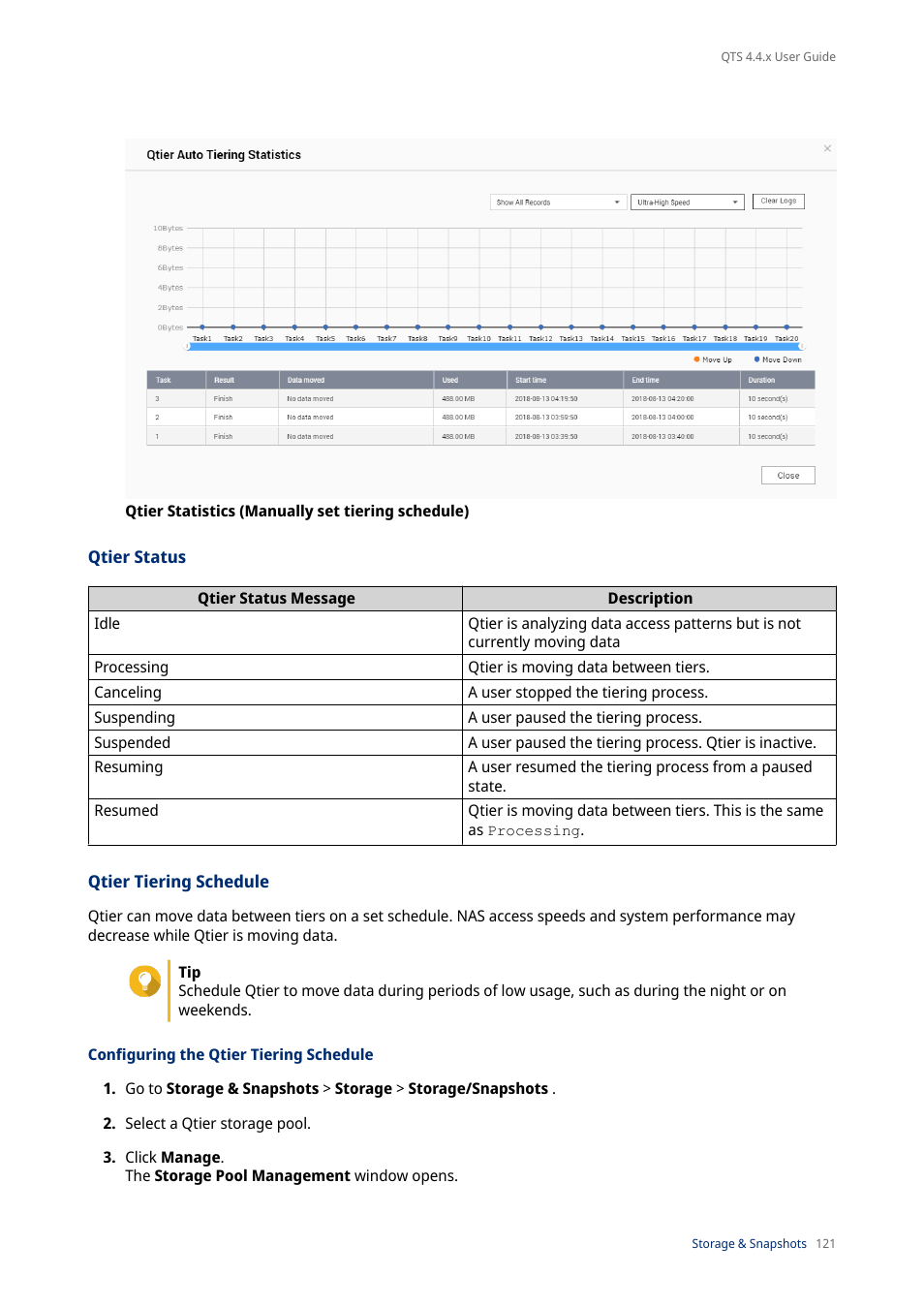Image resolution: width=924 pixels, height=1308 pixels.
Task: Click the right handle of chart range slider
Action: 802,346
